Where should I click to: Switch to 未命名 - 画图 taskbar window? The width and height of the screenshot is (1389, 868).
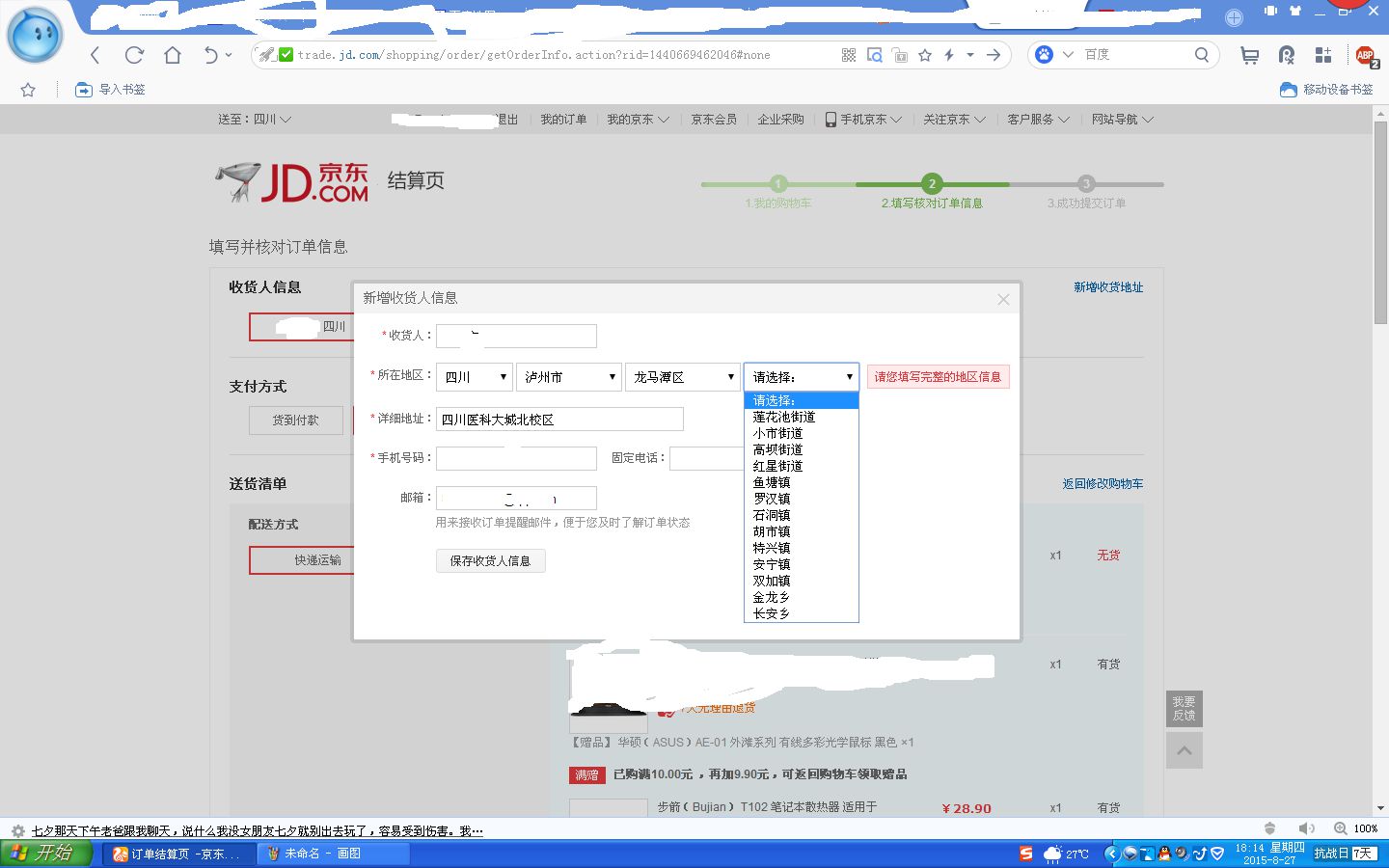[x=334, y=854]
